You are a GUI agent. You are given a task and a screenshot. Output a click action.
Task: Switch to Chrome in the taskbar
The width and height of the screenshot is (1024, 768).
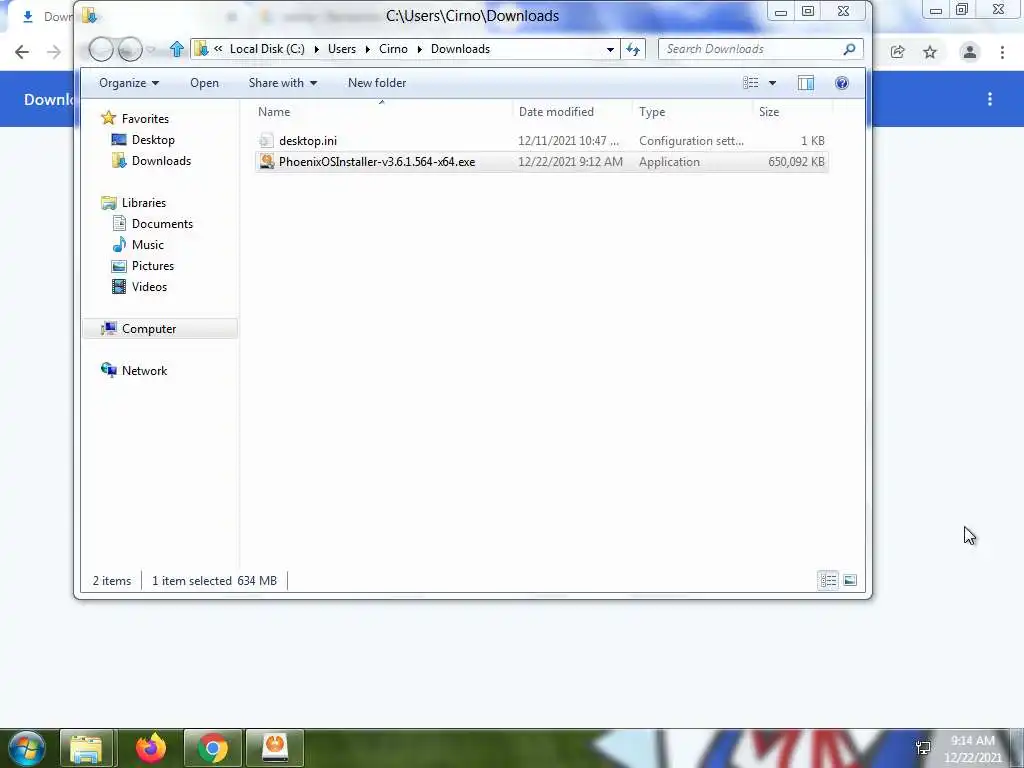[213, 748]
